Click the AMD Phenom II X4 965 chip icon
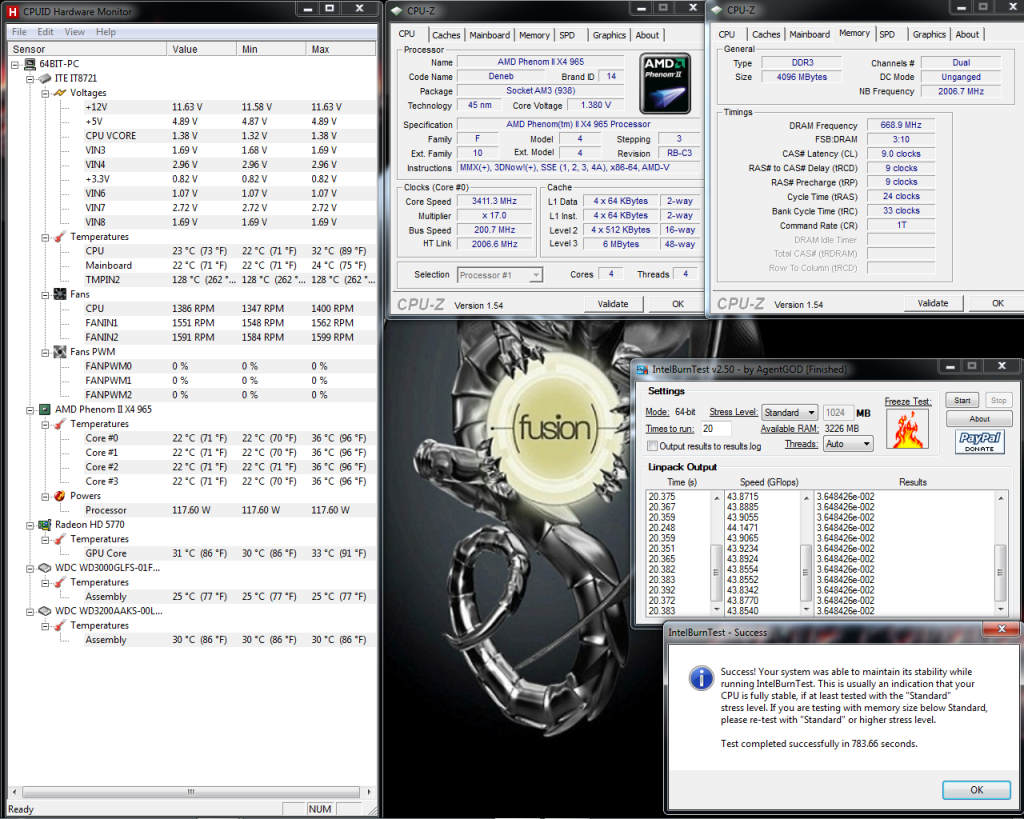Screen dimensions: 1024x819 [x=45, y=409]
